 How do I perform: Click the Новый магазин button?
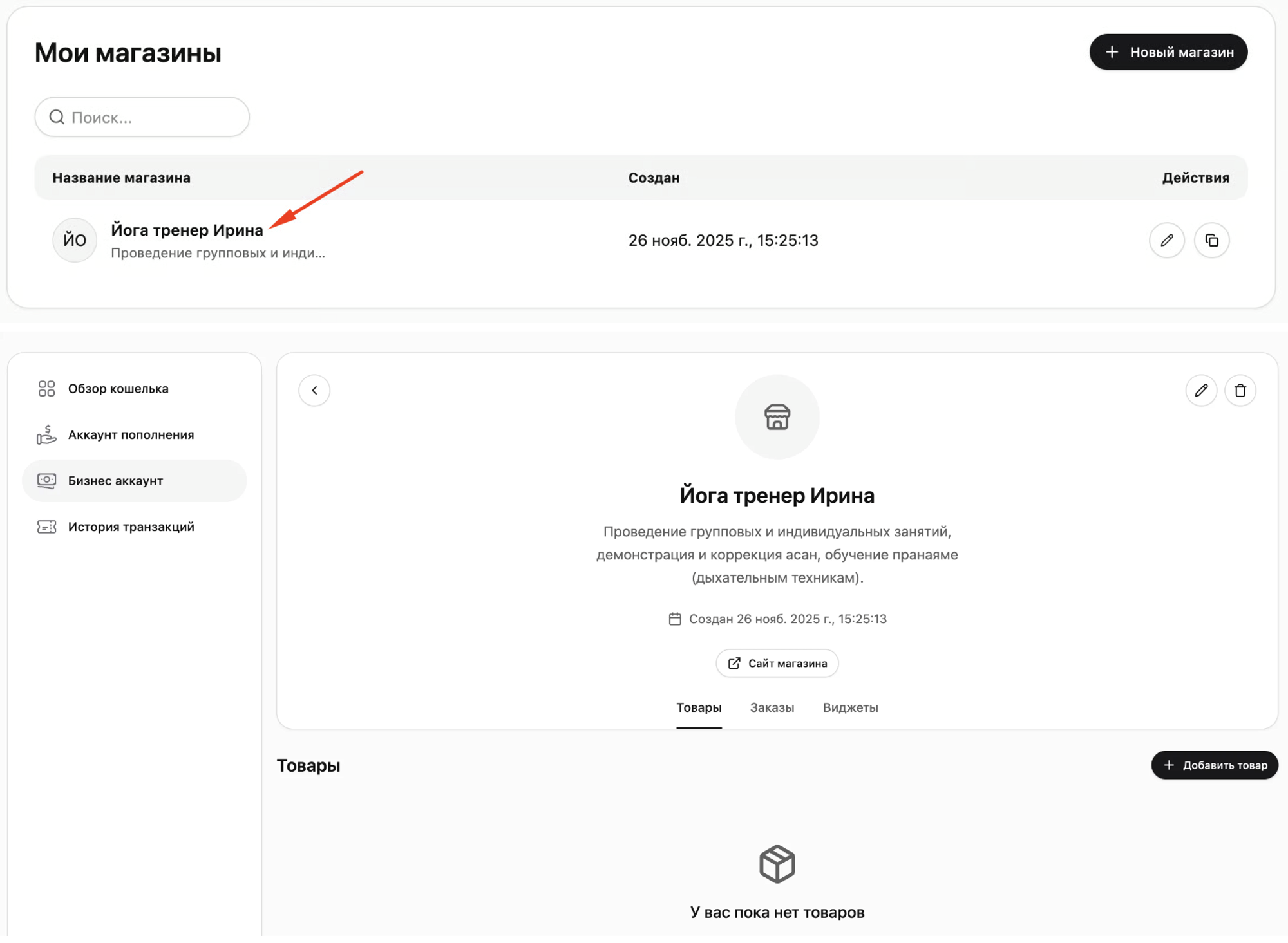pos(1168,52)
